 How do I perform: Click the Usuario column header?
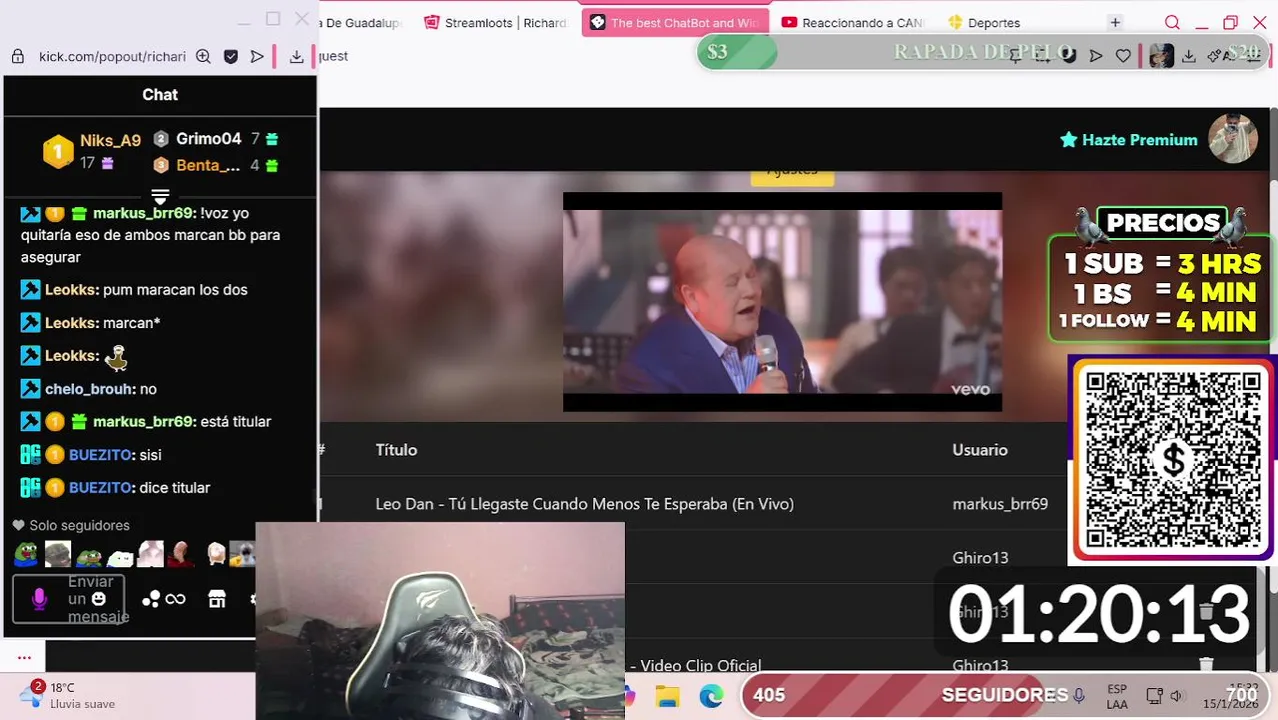pyautogui.click(x=980, y=450)
